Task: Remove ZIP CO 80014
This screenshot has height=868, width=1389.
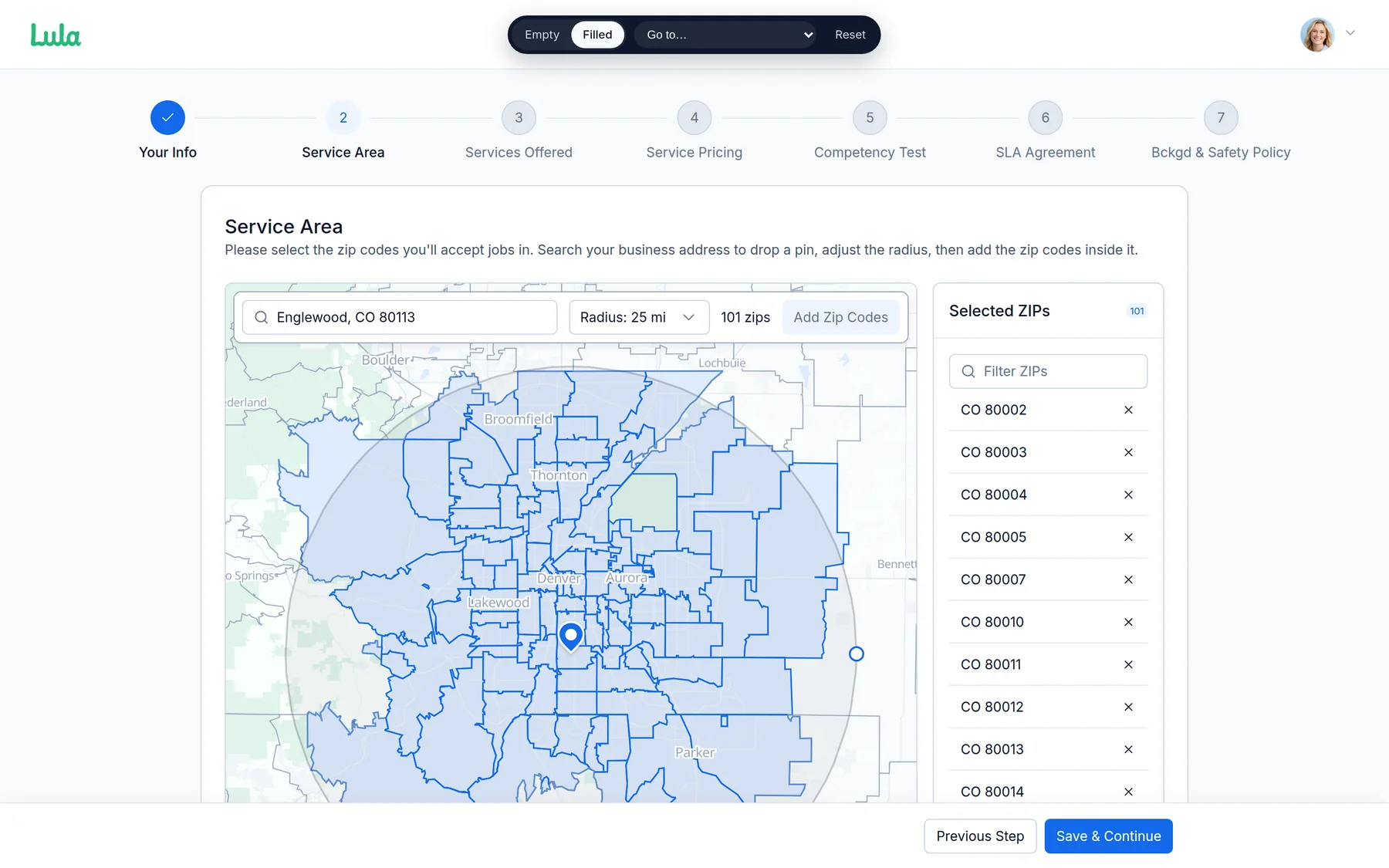Action: pos(1128,792)
